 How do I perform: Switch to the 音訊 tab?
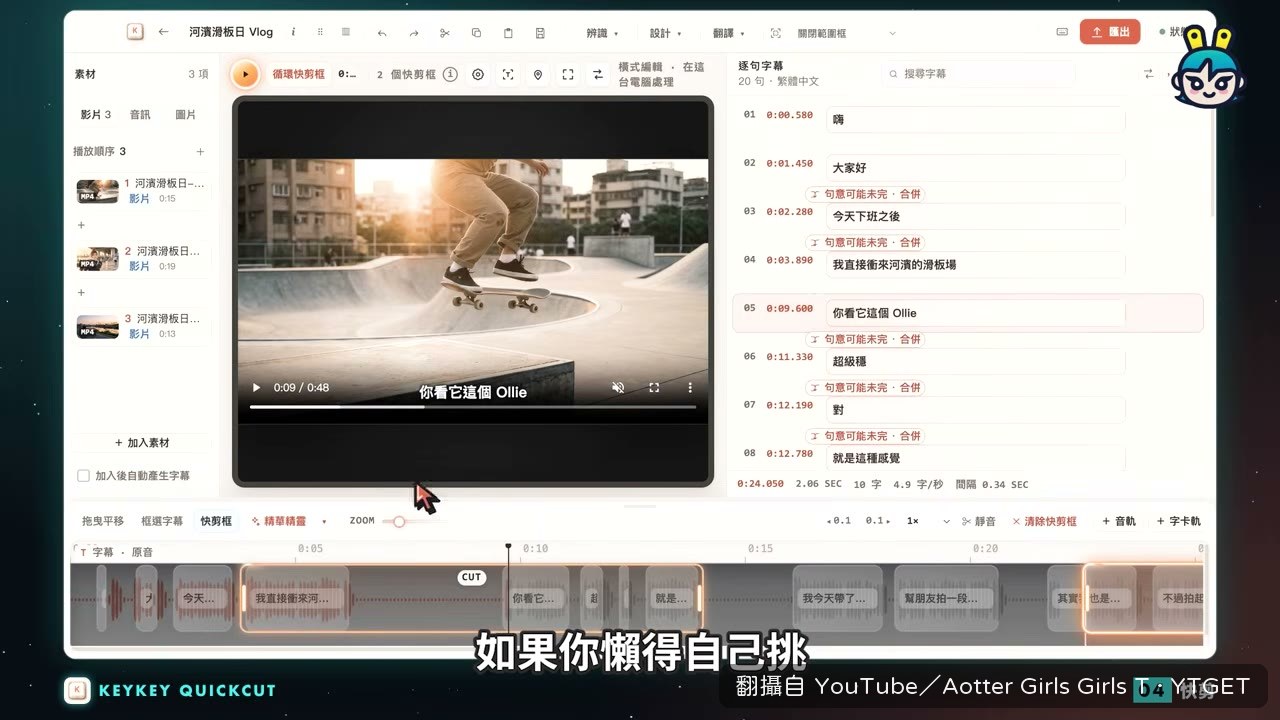click(x=140, y=115)
